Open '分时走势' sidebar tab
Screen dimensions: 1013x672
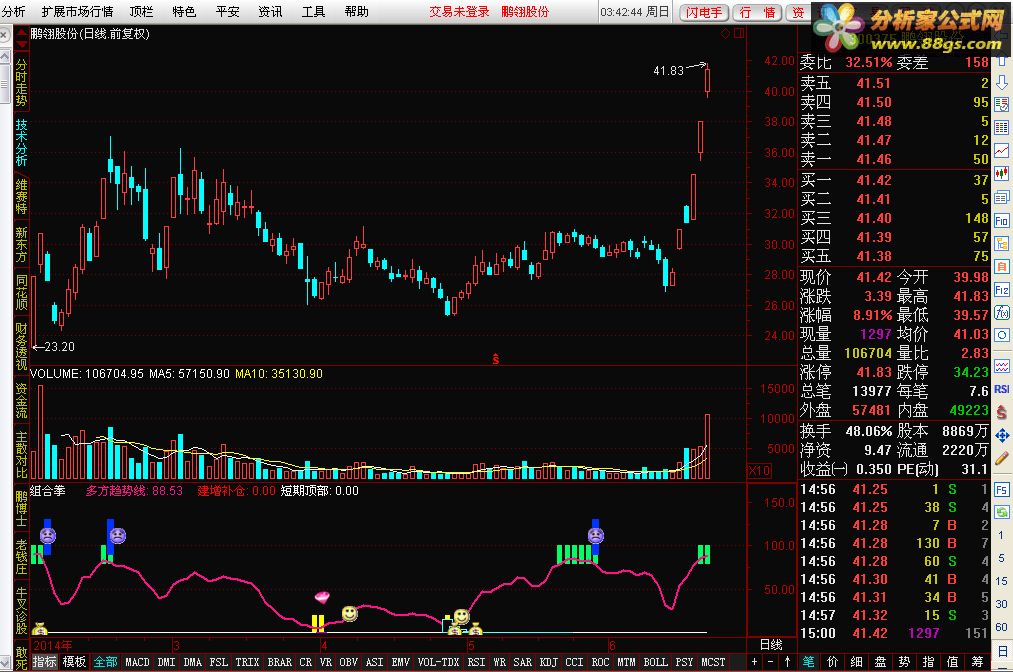coord(21,83)
